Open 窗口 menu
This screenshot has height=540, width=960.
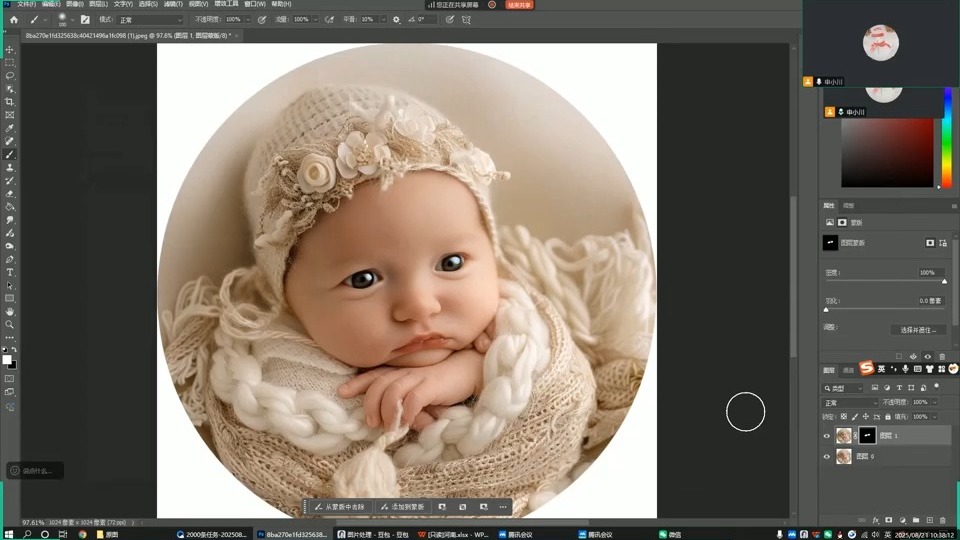[x=255, y=4]
